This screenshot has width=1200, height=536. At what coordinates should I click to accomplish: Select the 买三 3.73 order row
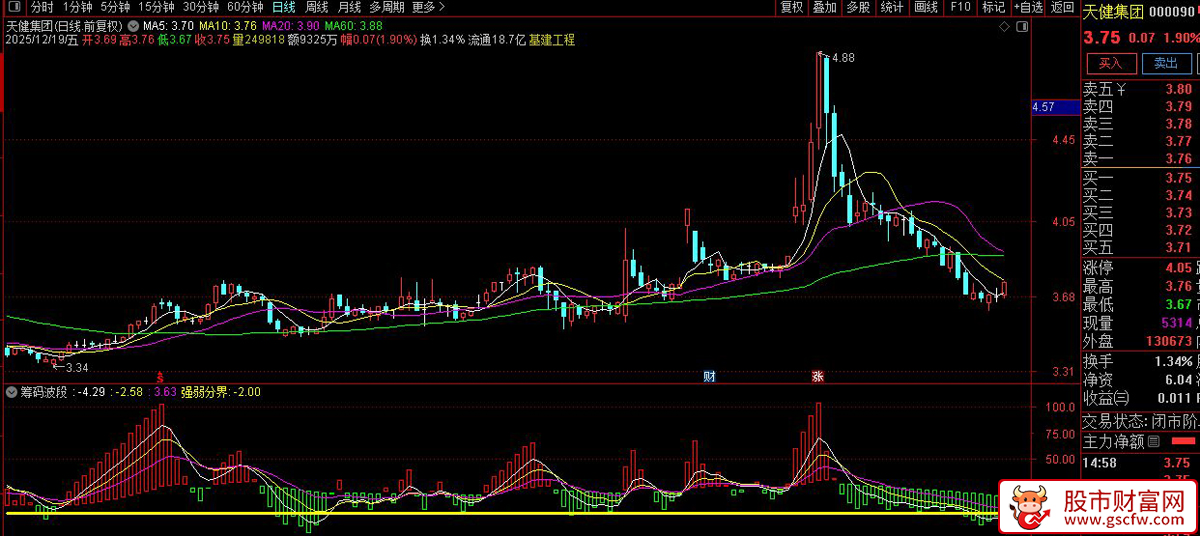coord(1139,213)
